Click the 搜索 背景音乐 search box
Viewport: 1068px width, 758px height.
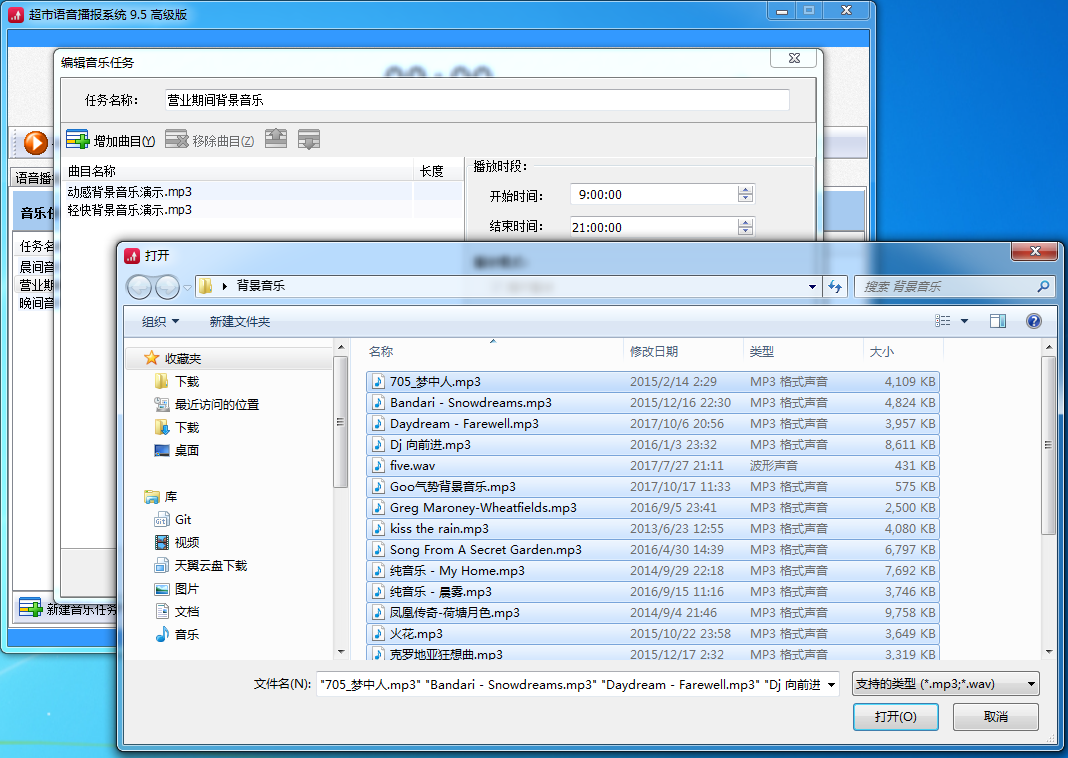coord(954,287)
